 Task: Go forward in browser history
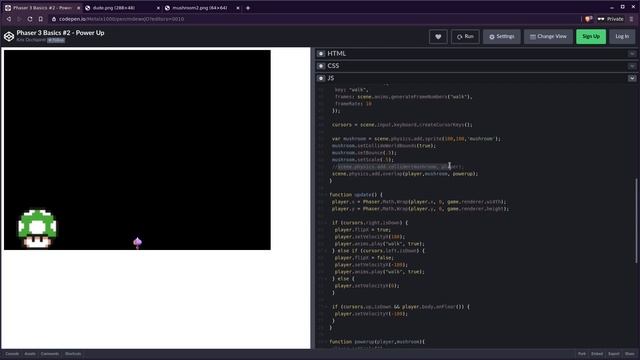(x=19, y=19)
